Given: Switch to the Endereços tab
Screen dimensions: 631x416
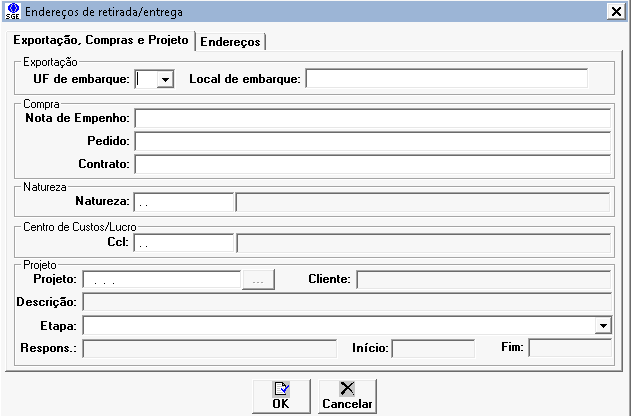Looking at the screenshot, I should point(230,42).
